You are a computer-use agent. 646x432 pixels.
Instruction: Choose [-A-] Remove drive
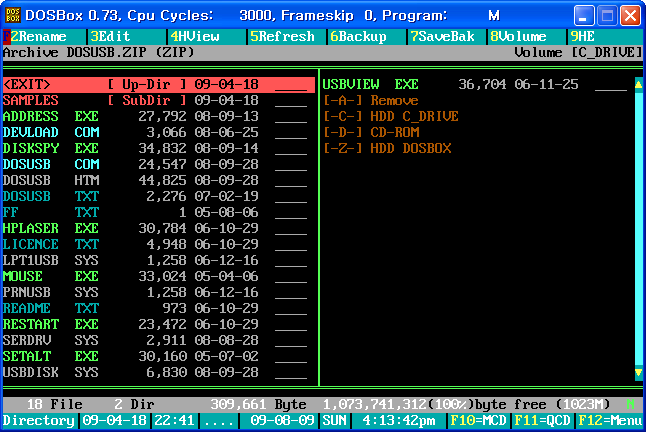pyautogui.click(x=371, y=100)
